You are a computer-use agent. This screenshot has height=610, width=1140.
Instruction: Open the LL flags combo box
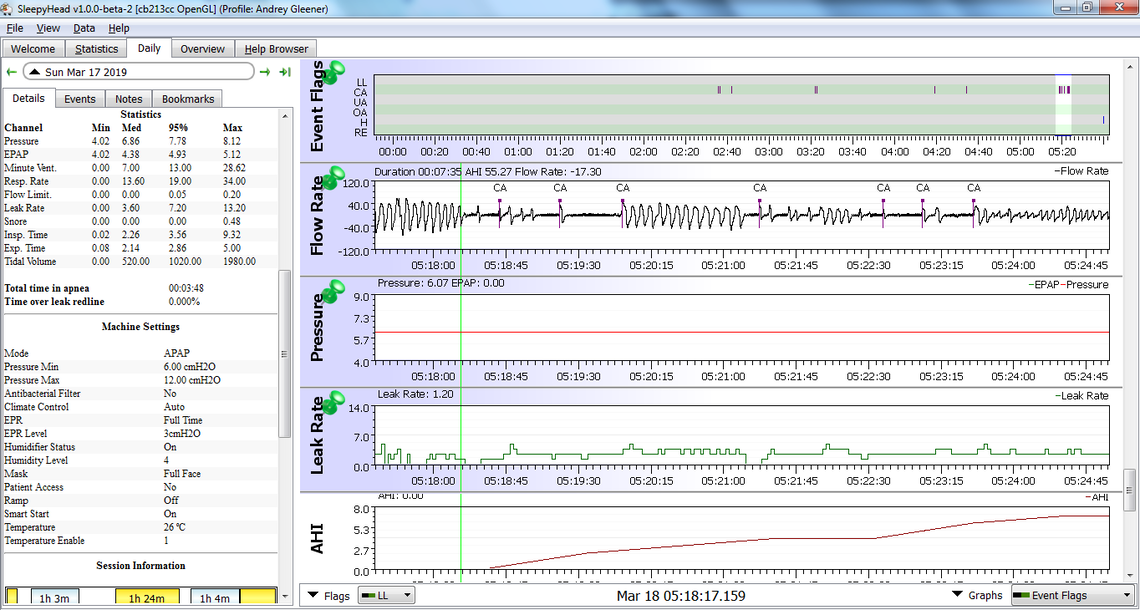386,596
